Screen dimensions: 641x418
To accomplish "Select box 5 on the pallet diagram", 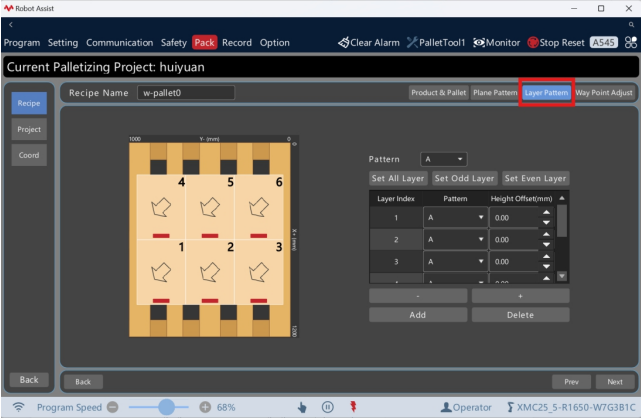I will 210,207.
